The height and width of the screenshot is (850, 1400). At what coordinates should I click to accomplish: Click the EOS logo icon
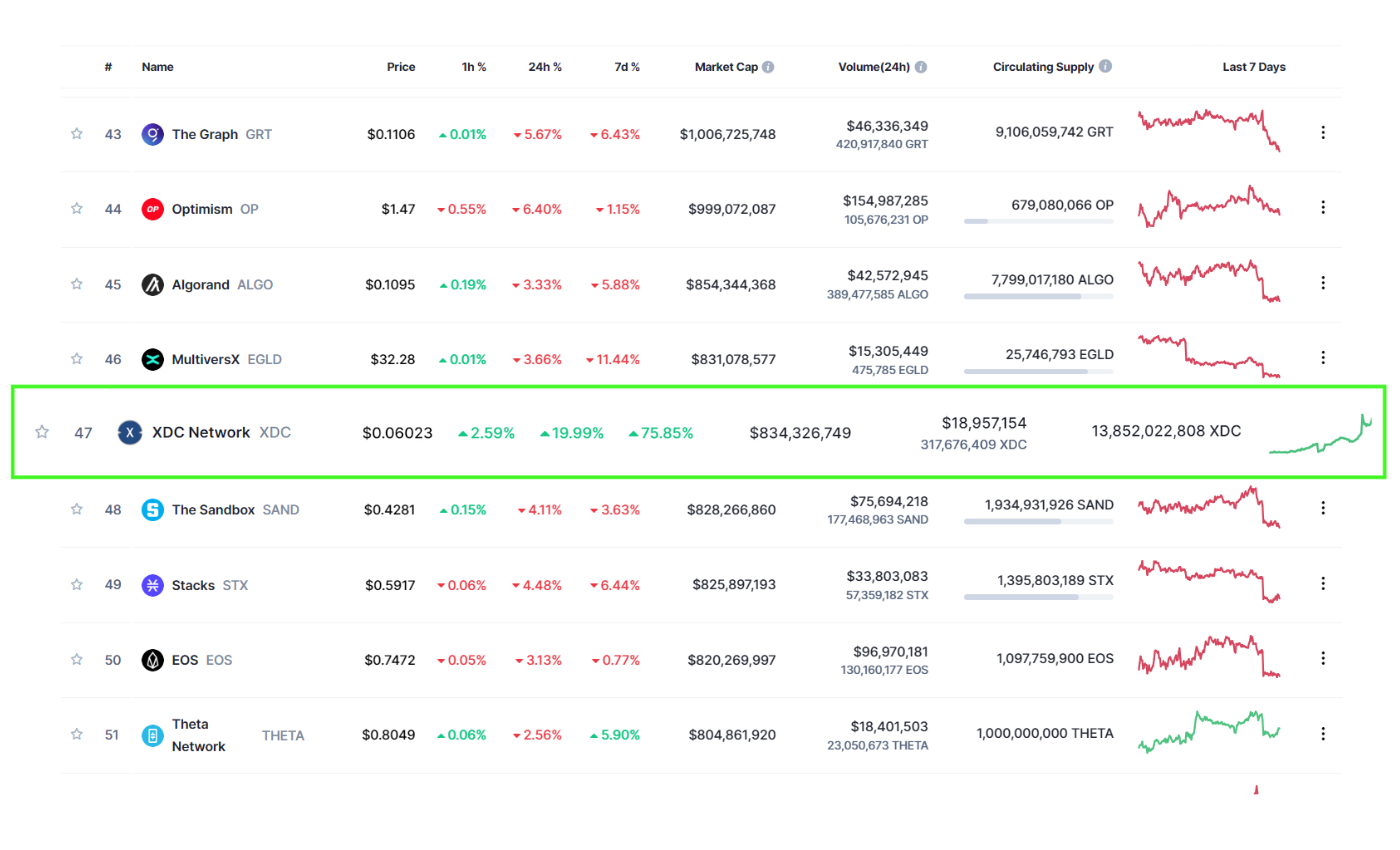coord(152,660)
